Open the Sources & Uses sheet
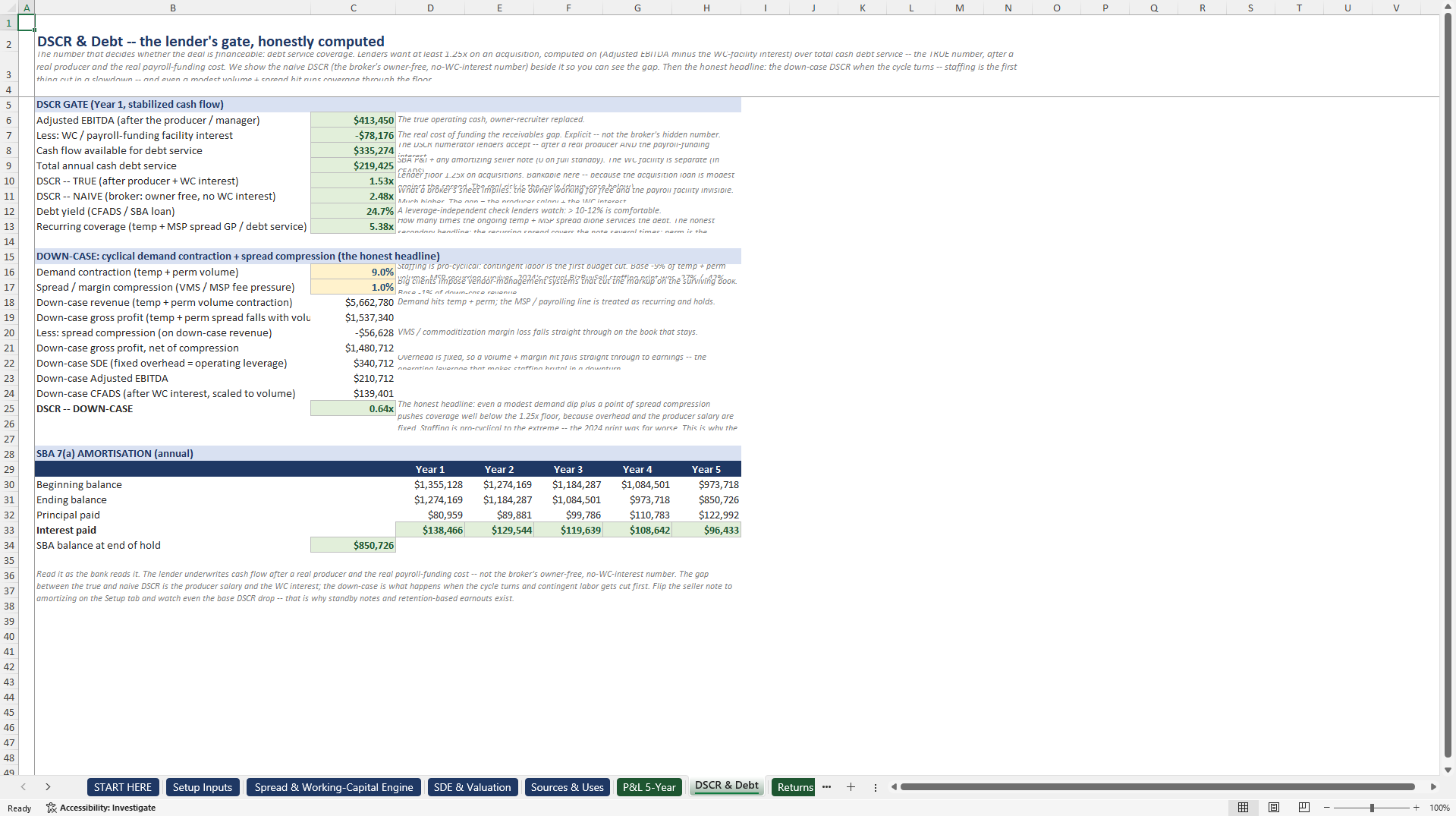Screen dimensions: 1456x816 (x=568, y=787)
